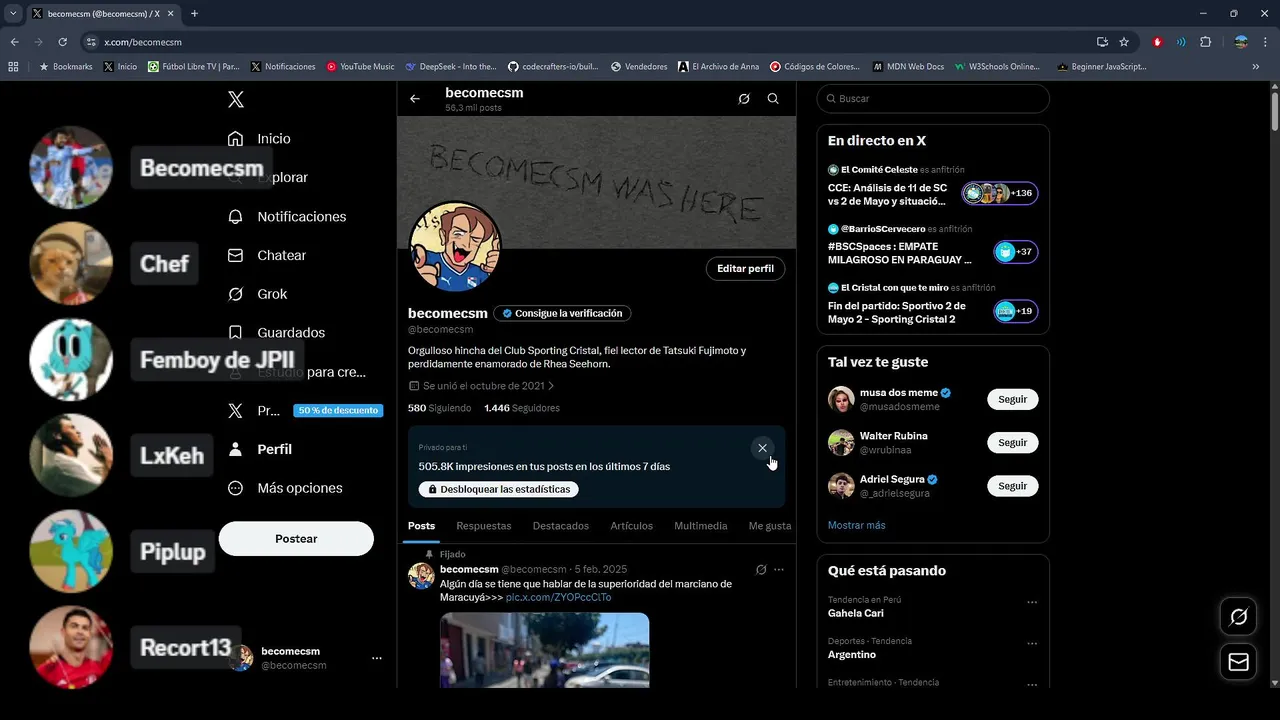The image size is (1280, 720).
Task: Bookmark this page star icon
Action: [1124, 42]
